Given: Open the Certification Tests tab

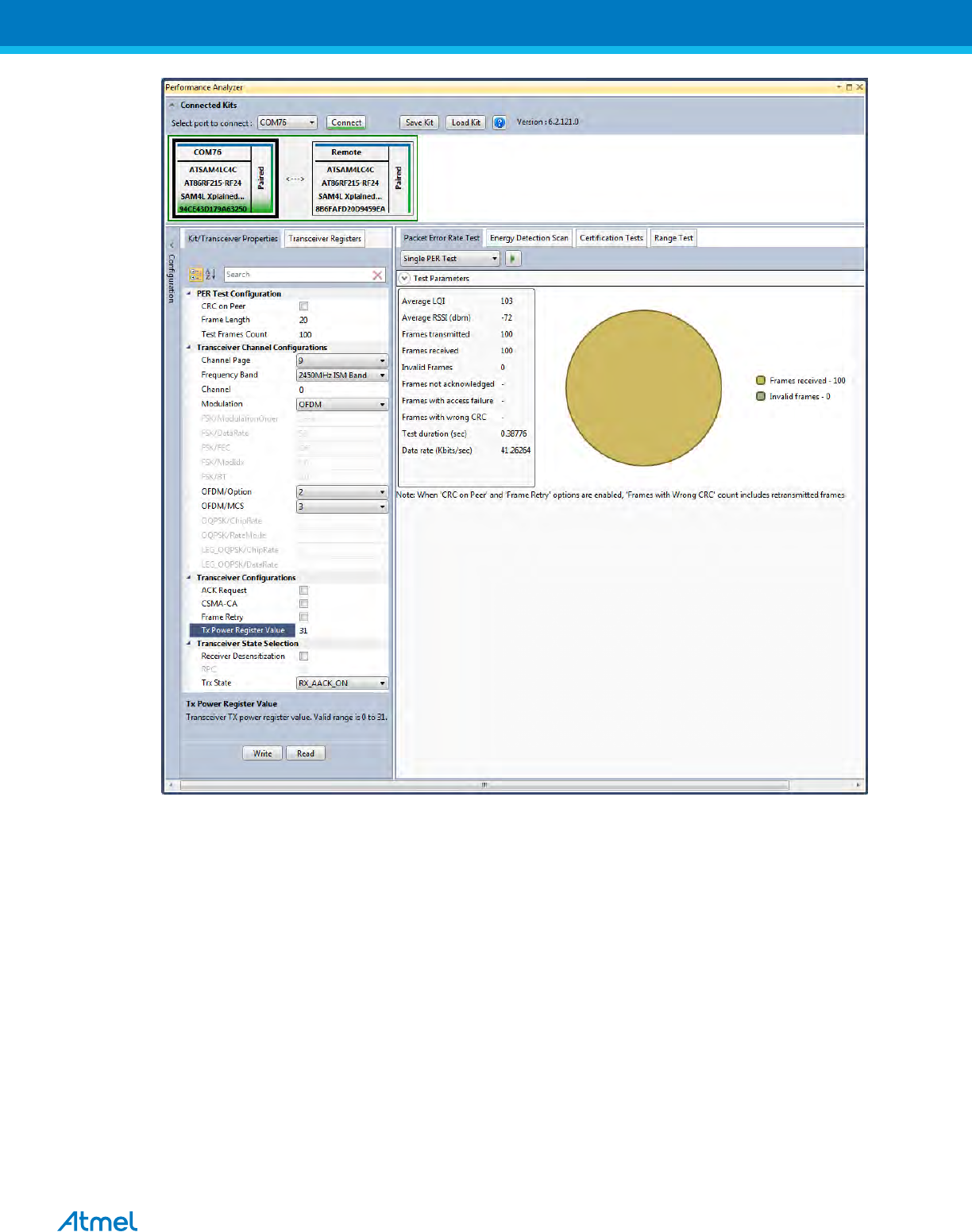Looking at the screenshot, I should [611, 238].
